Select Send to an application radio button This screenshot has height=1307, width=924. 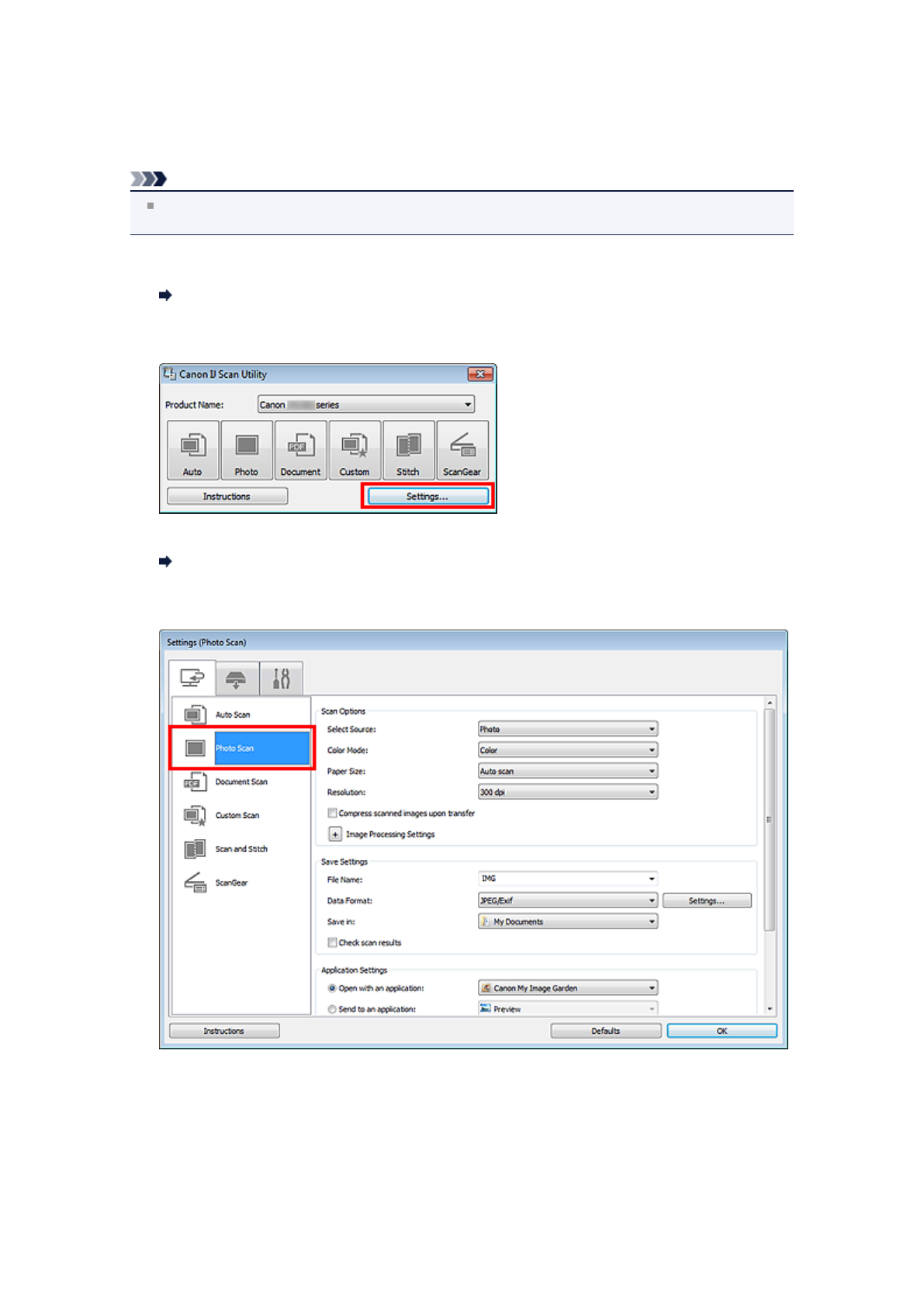point(332,1009)
